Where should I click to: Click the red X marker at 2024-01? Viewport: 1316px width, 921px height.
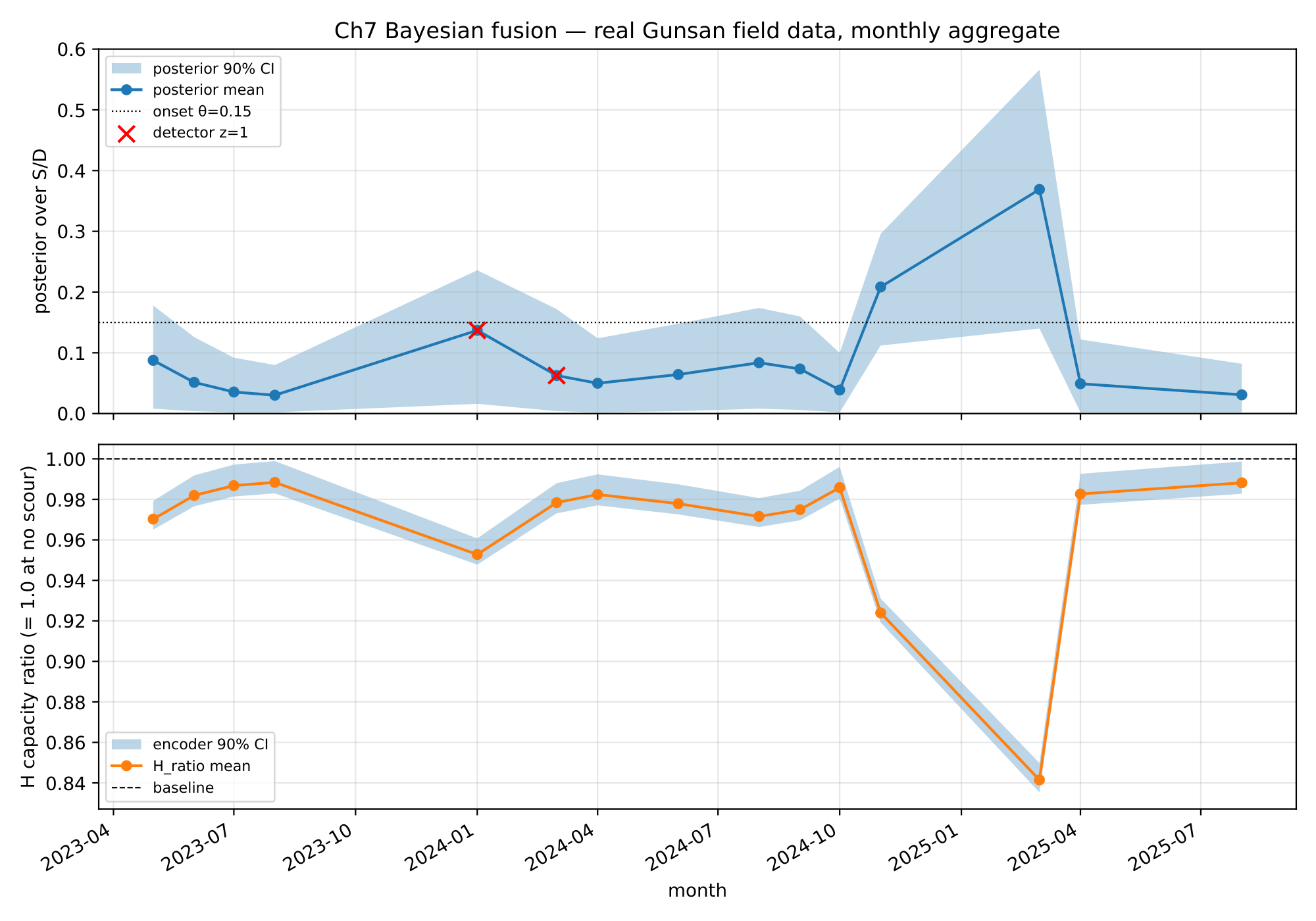click(477, 330)
